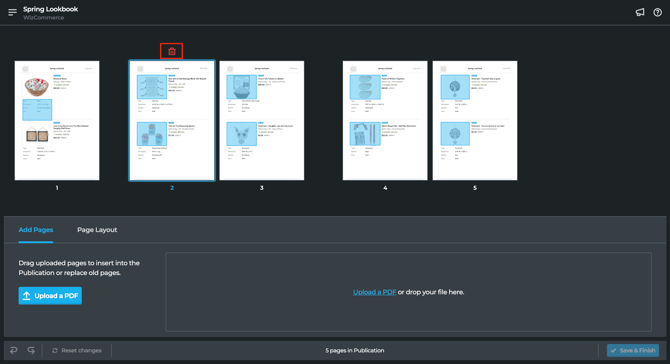Select page 4 thumbnail
This screenshot has width=670, height=364.
click(x=385, y=120)
